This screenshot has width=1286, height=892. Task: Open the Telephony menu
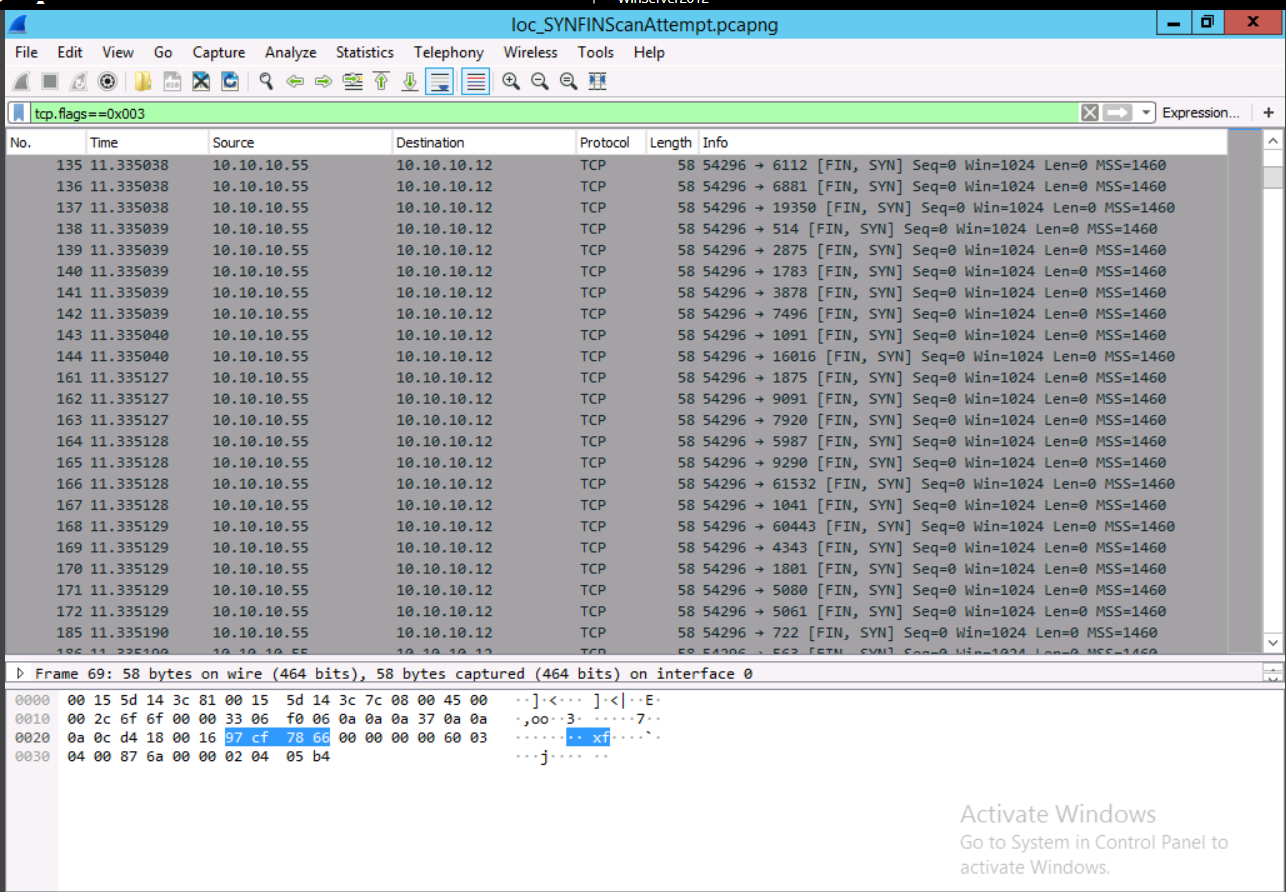(449, 52)
